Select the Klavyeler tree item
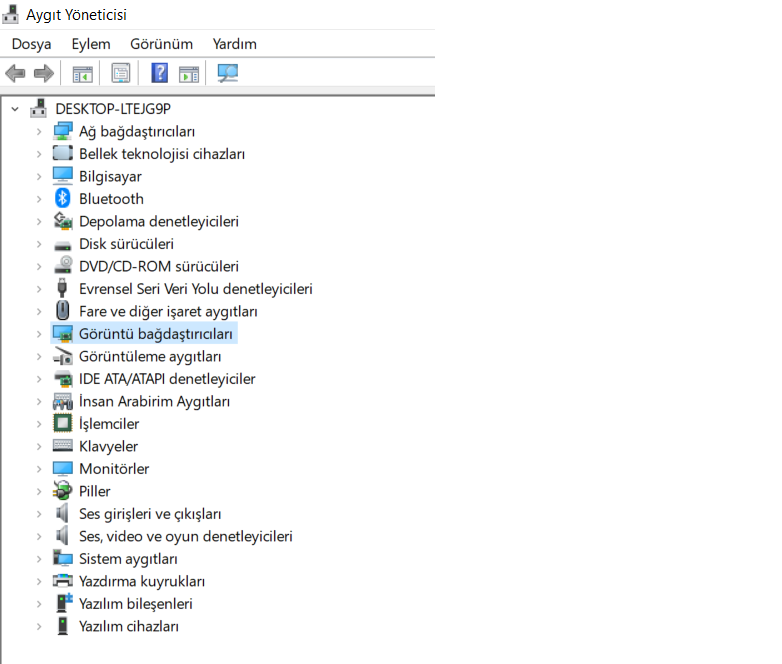 point(108,446)
